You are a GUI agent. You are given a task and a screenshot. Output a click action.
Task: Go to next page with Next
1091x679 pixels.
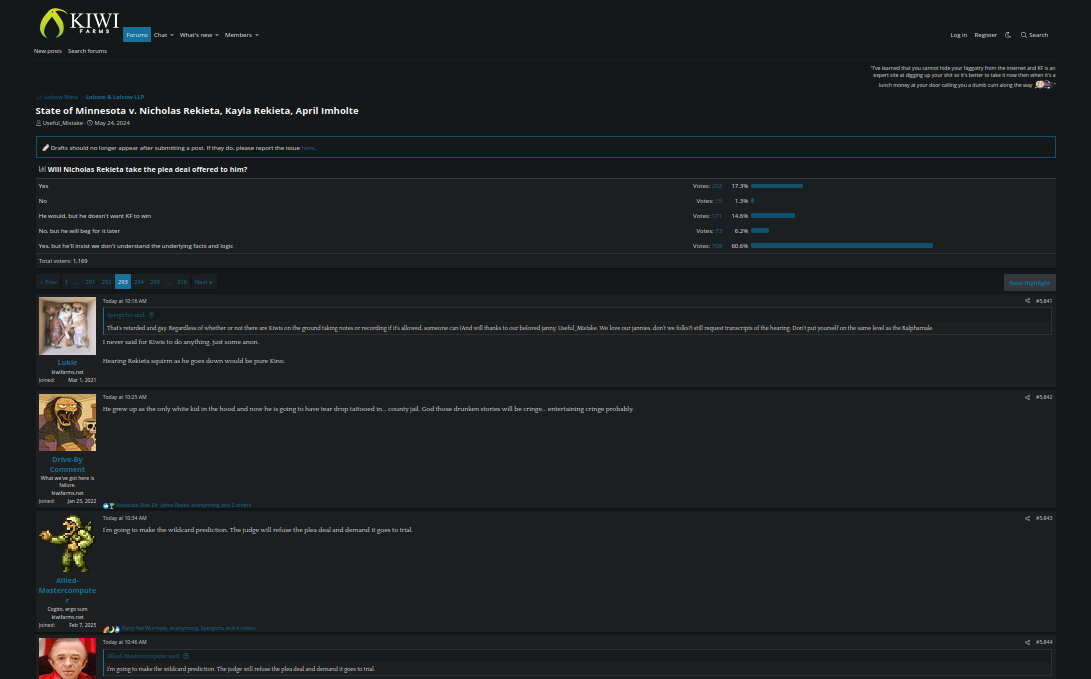click(203, 282)
